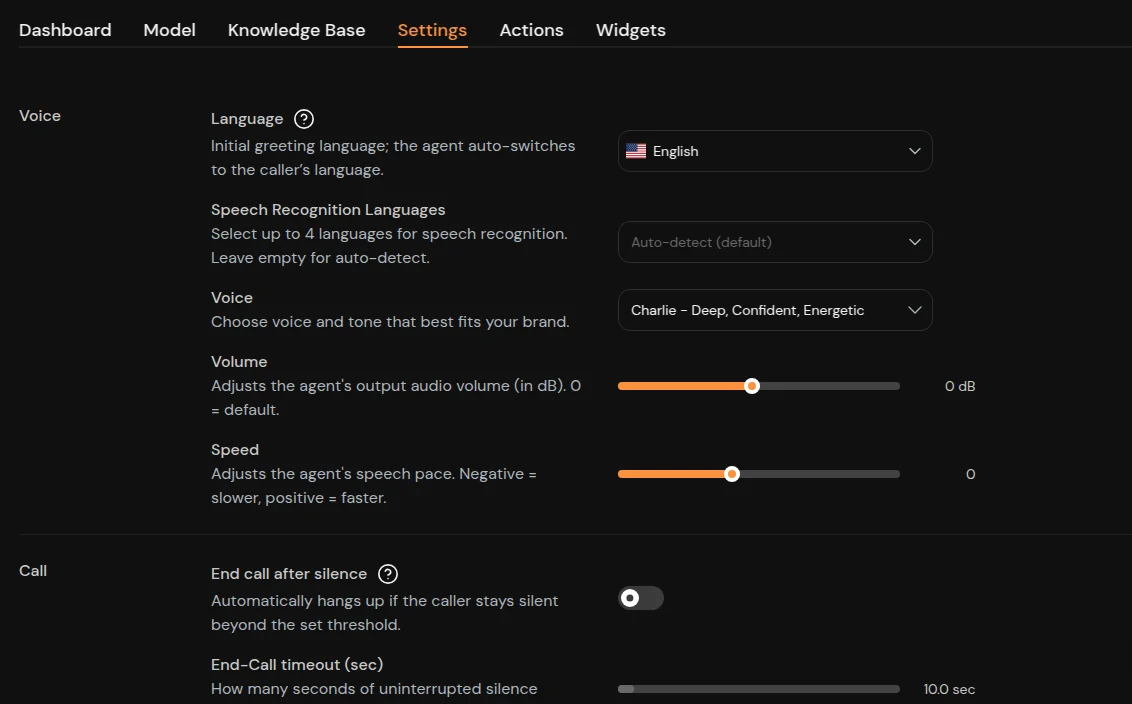Open the English language dropdown

click(x=775, y=151)
